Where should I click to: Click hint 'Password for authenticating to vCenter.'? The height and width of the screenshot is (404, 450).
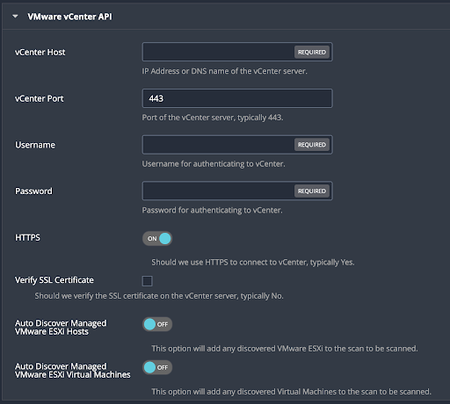point(212,210)
